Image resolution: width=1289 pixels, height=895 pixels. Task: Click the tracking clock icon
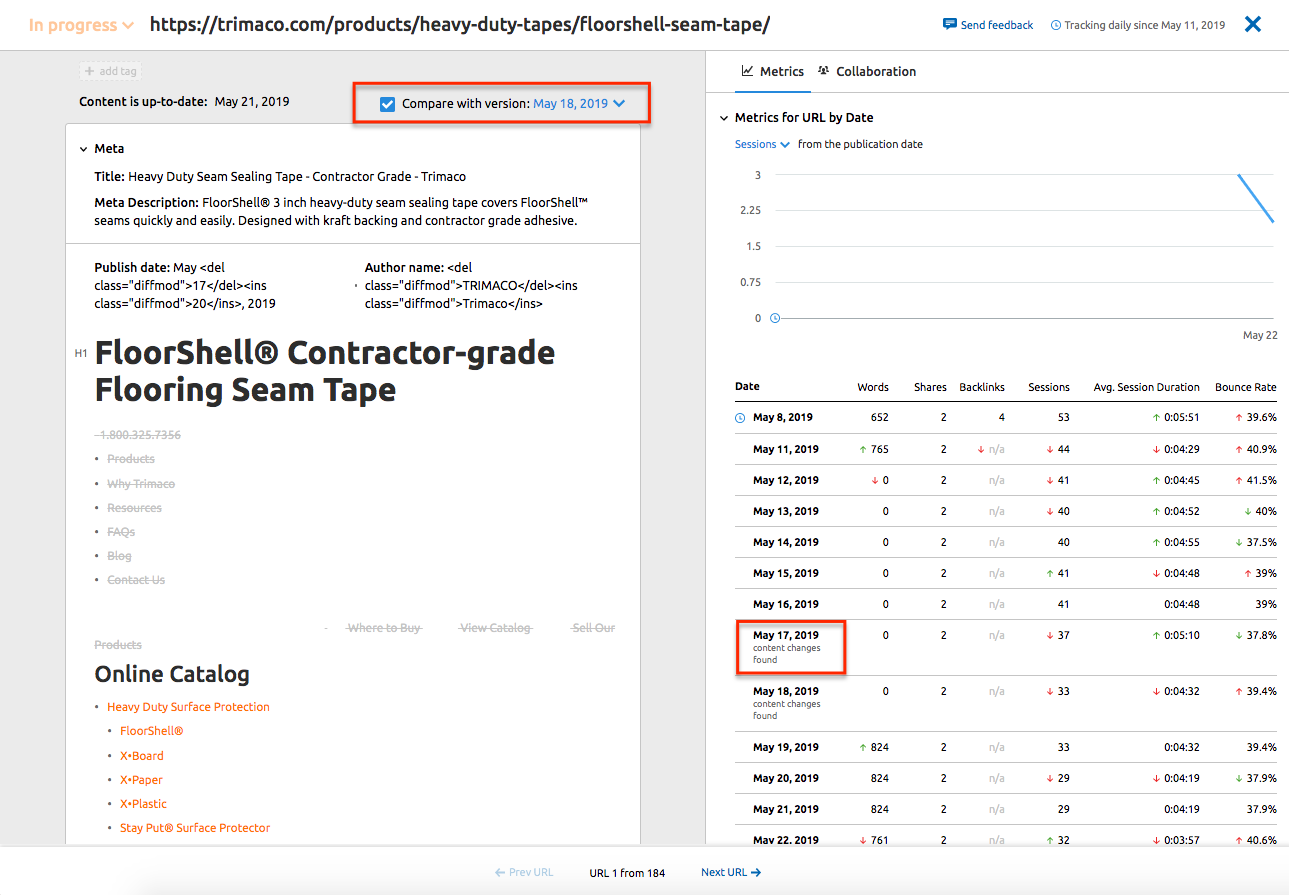click(x=1056, y=25)
